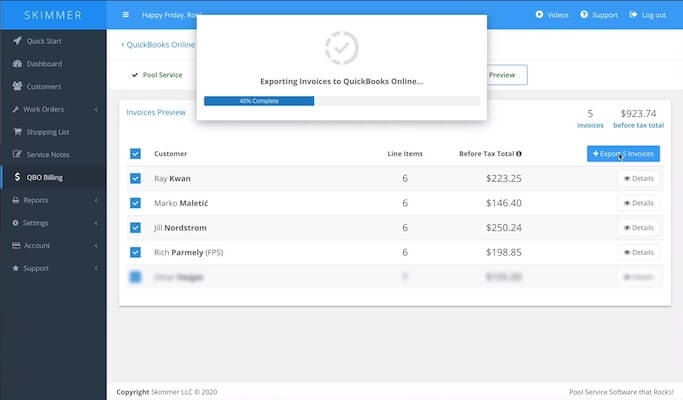Viewport: 683px width, 400px height.
Task: Open Dashboard in sidebar
Action: pyautogui.click(x=53, y=64)
